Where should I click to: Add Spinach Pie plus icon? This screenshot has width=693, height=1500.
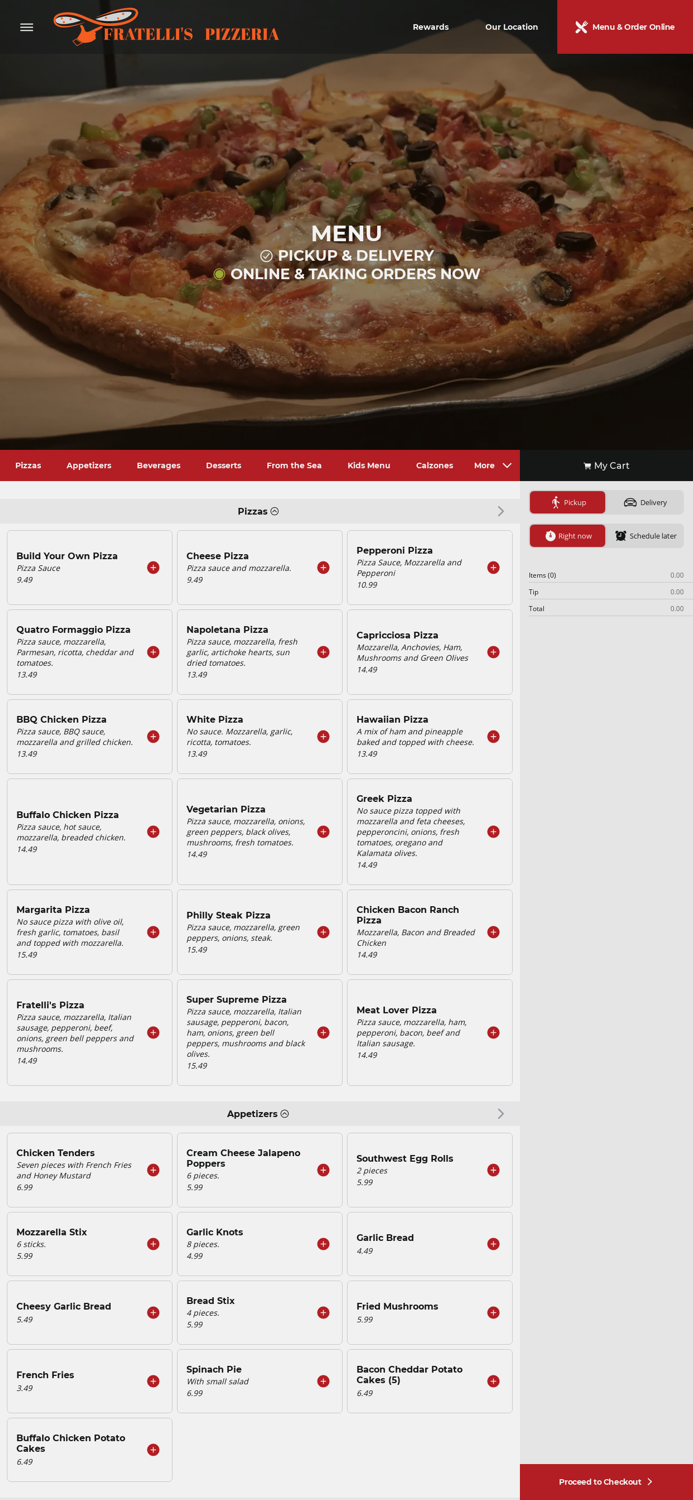click(323, 1381)
